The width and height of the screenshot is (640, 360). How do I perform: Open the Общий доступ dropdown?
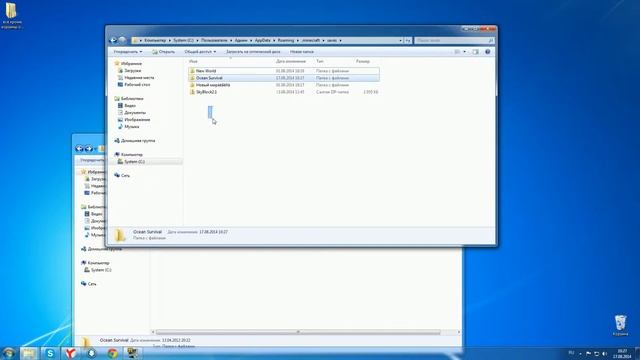(200, 52)
